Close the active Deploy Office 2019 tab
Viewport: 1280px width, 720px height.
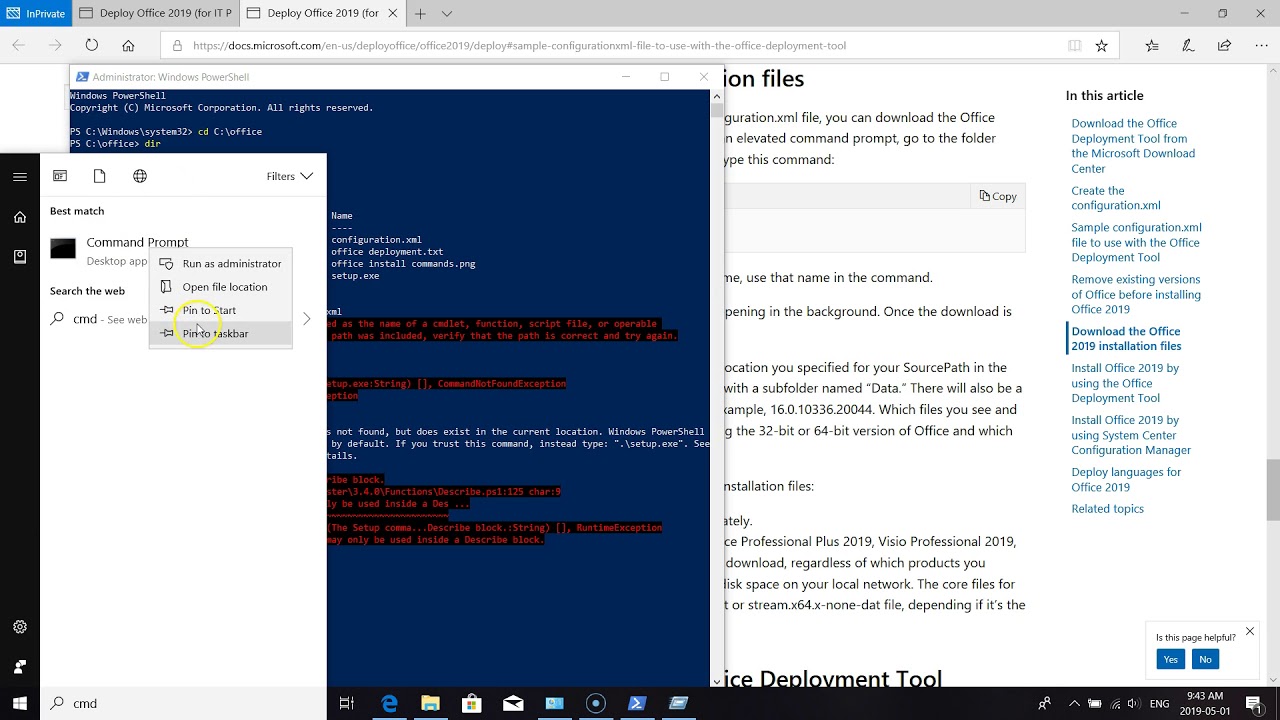394,14
